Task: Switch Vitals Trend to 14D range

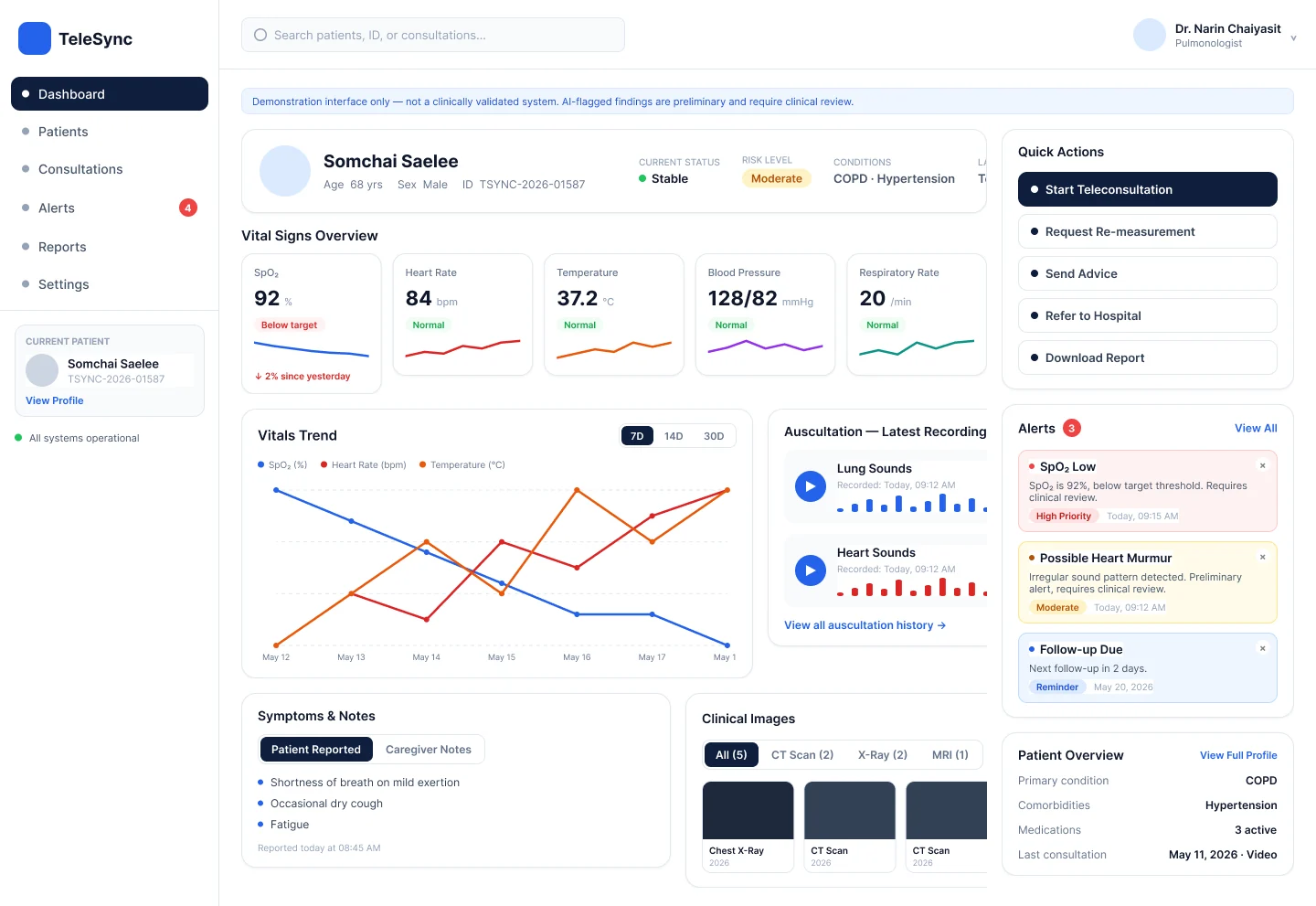Action: 674,436
